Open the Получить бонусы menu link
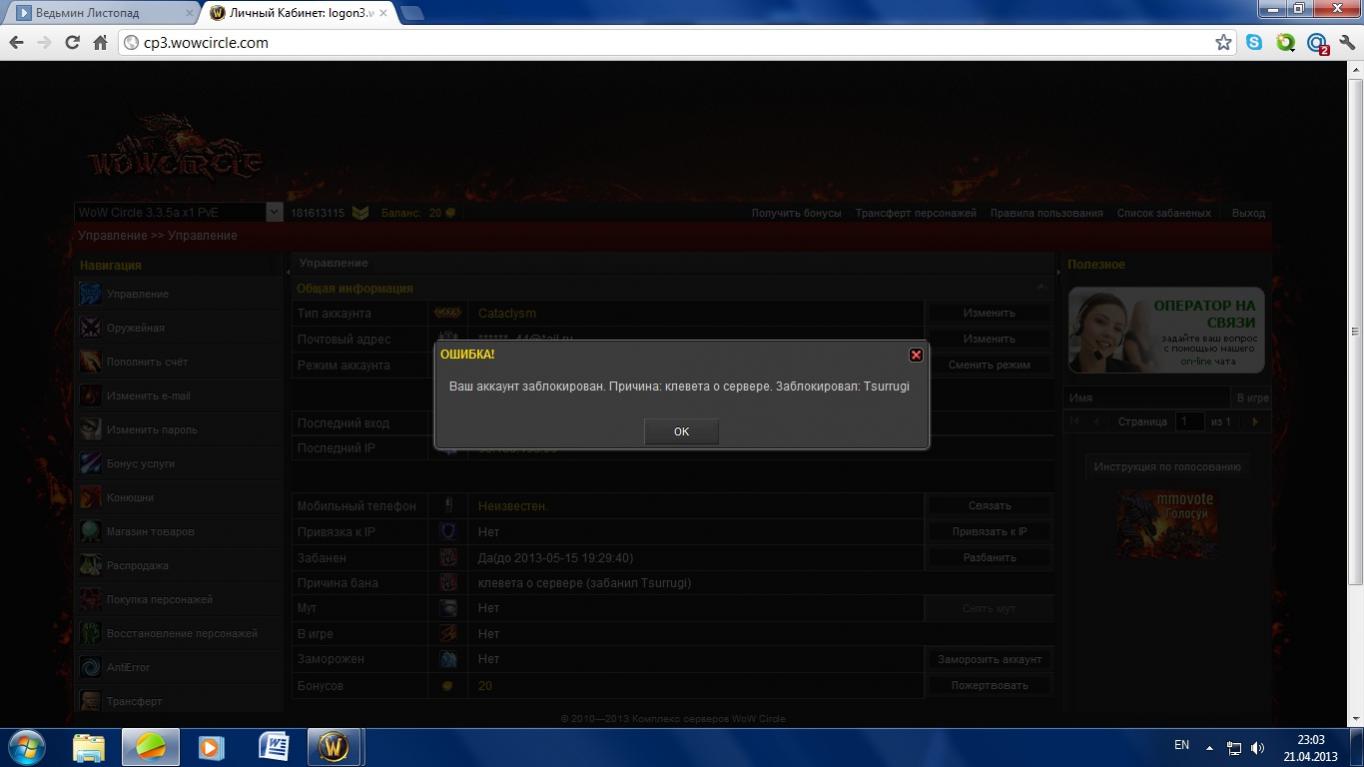Image resolution: width=1364 pixels, height=767 pixels. coord(796,213)
